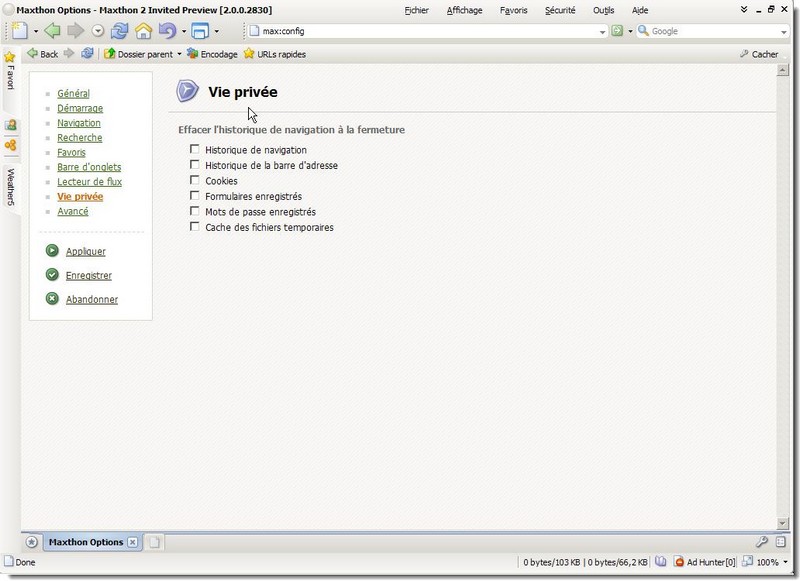
Task: Go back with the green back arrow
Action: (52, 31)
